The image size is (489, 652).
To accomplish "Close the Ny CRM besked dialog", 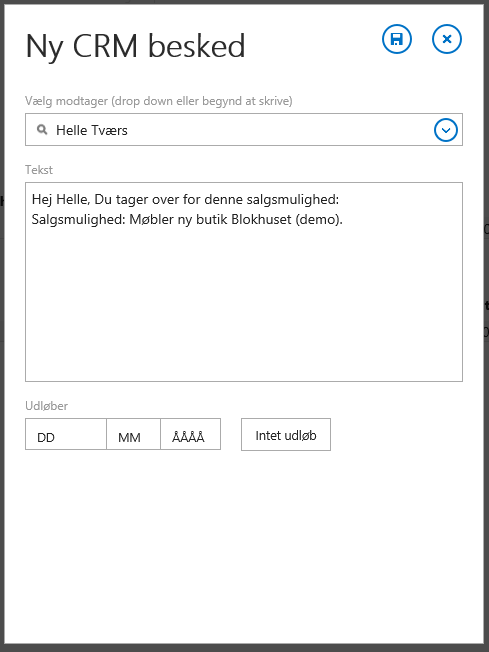I will point(447,39).
